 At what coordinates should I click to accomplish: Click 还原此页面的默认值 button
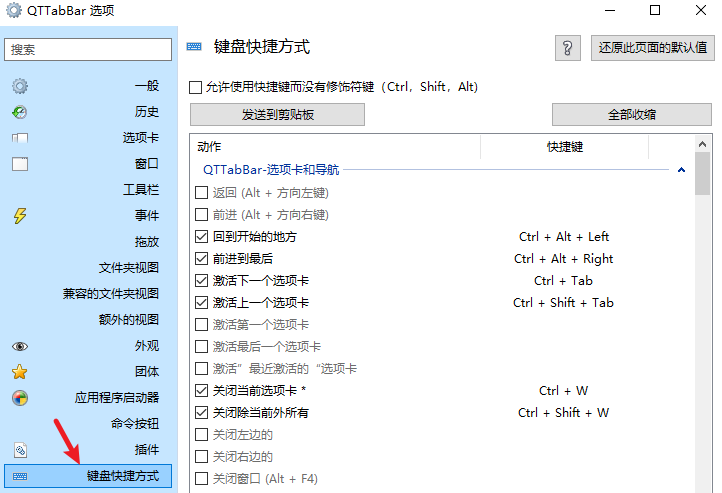coord(652,48)
